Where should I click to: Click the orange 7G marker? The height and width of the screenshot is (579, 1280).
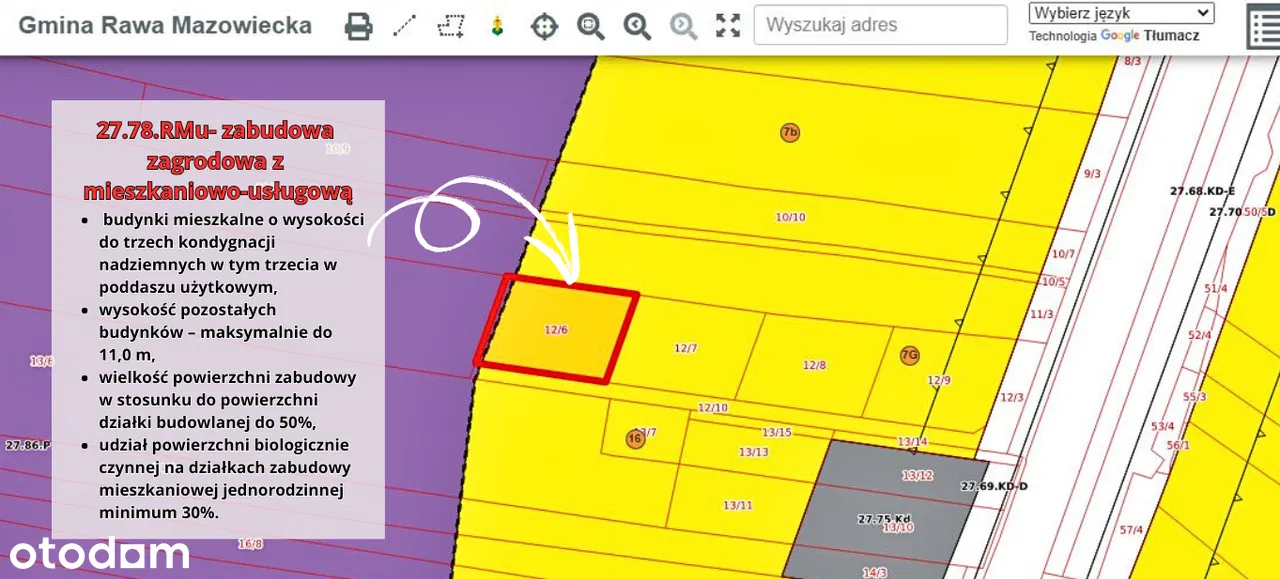[x=909, y=355]
